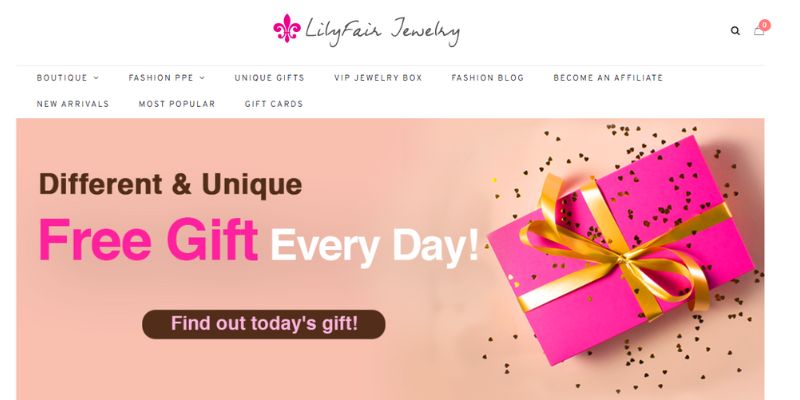Click the LilyFair Jewelry logo text

pyautogui.click(x=382, y=32)
